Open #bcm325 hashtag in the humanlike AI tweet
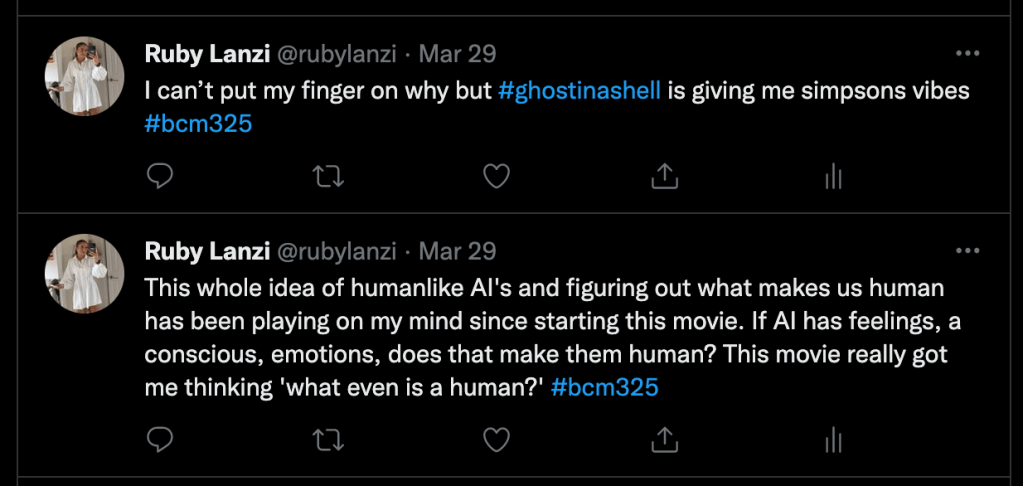 (x=604, y=387)
